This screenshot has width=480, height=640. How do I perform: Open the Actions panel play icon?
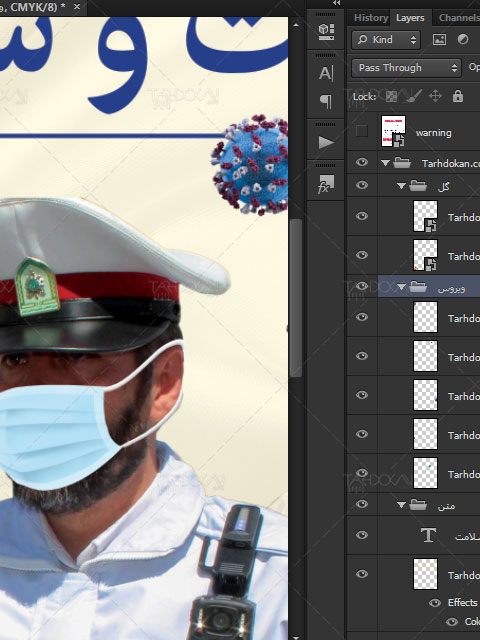coord(326,142)
